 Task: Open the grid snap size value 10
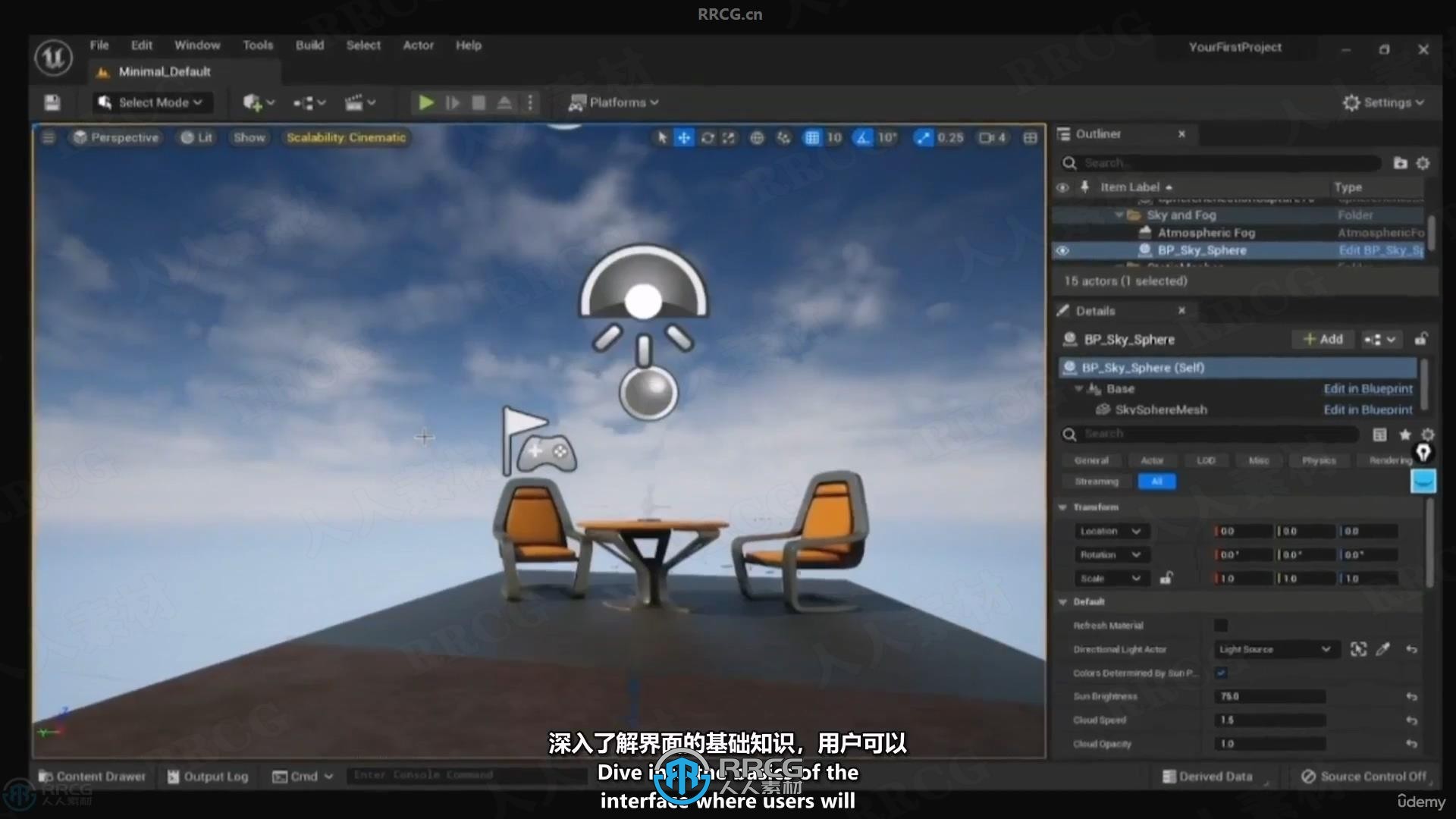pyautogui.click(x=834, y=137)
